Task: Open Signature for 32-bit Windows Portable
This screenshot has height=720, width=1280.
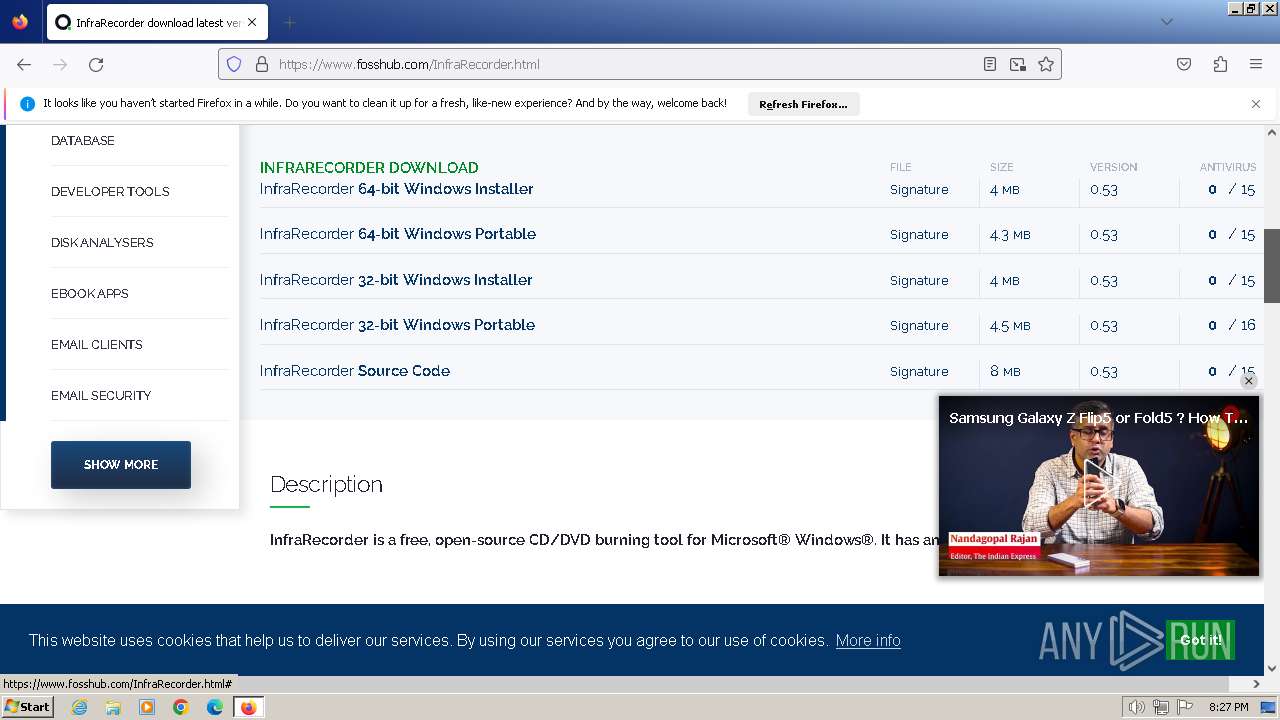Action: point(919,325)
